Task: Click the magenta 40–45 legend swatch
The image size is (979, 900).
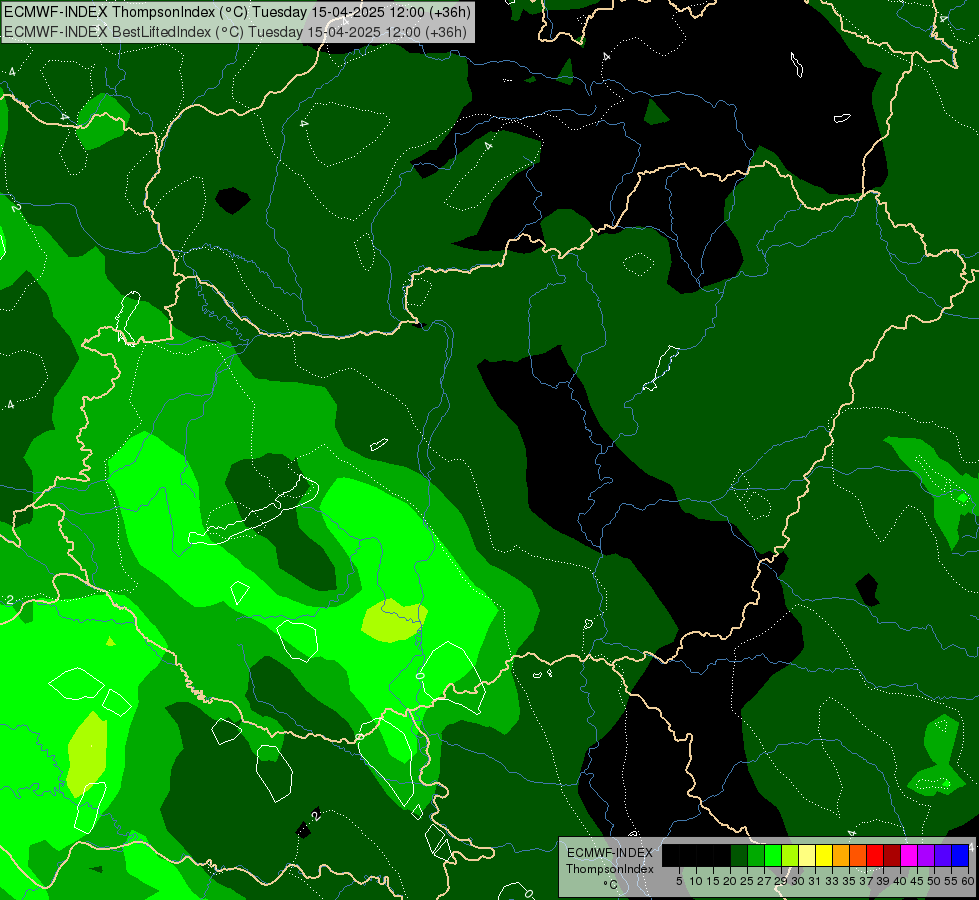Action: click(909, 855)
